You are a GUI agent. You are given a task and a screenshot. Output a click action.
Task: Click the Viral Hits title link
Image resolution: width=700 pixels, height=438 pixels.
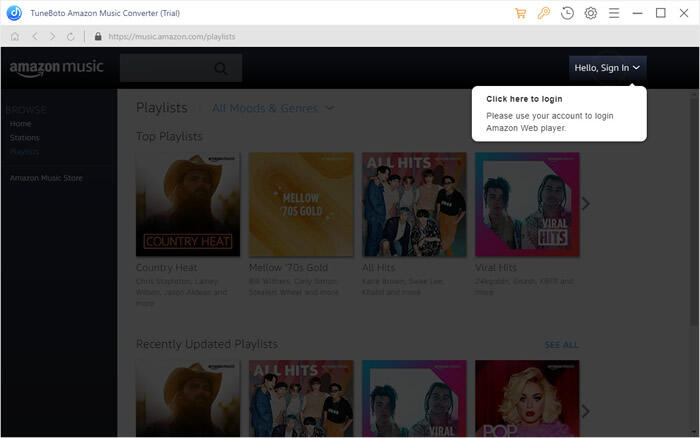point(496,267)
